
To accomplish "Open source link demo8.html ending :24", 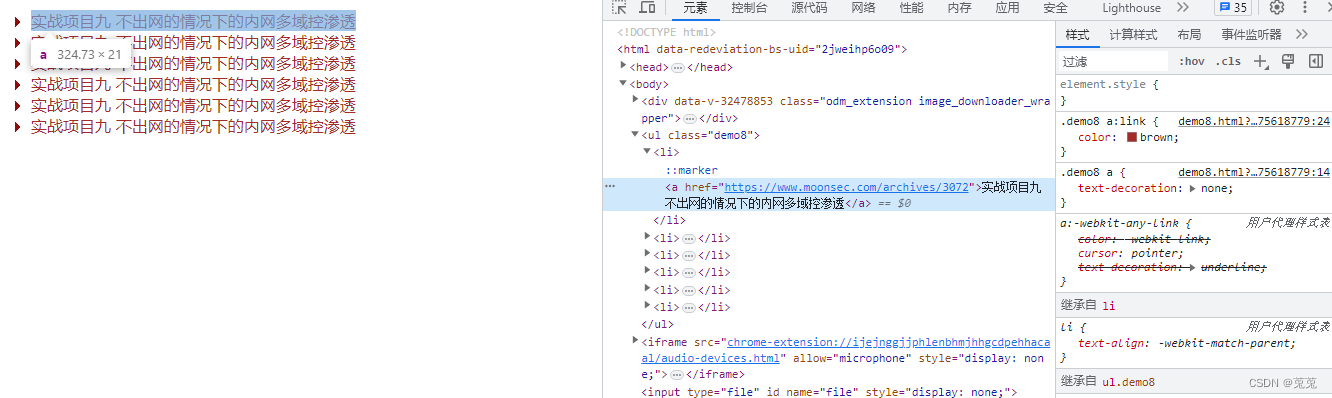I will click(x=1254, y=121).
